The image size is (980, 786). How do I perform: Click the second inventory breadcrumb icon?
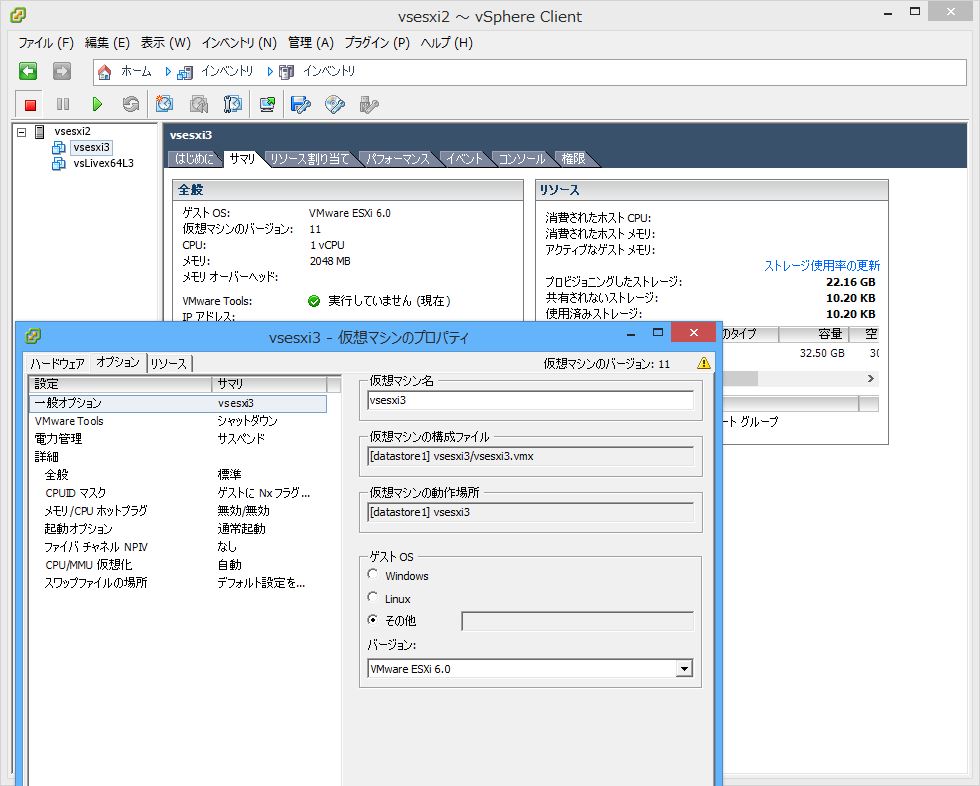286,72
